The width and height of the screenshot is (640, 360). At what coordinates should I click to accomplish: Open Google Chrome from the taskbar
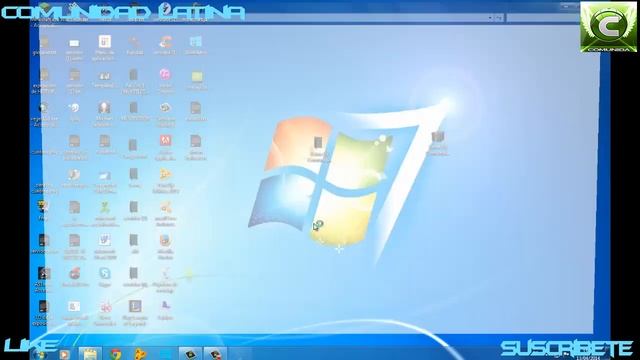(116, 354)
